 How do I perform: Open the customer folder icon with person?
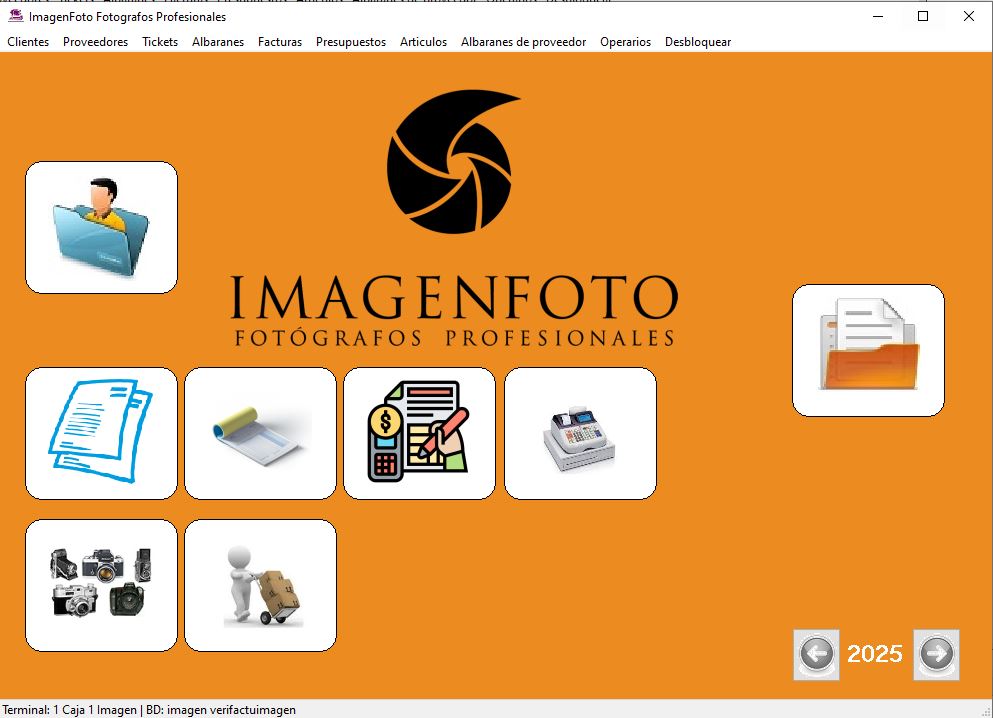click(101, 227)
